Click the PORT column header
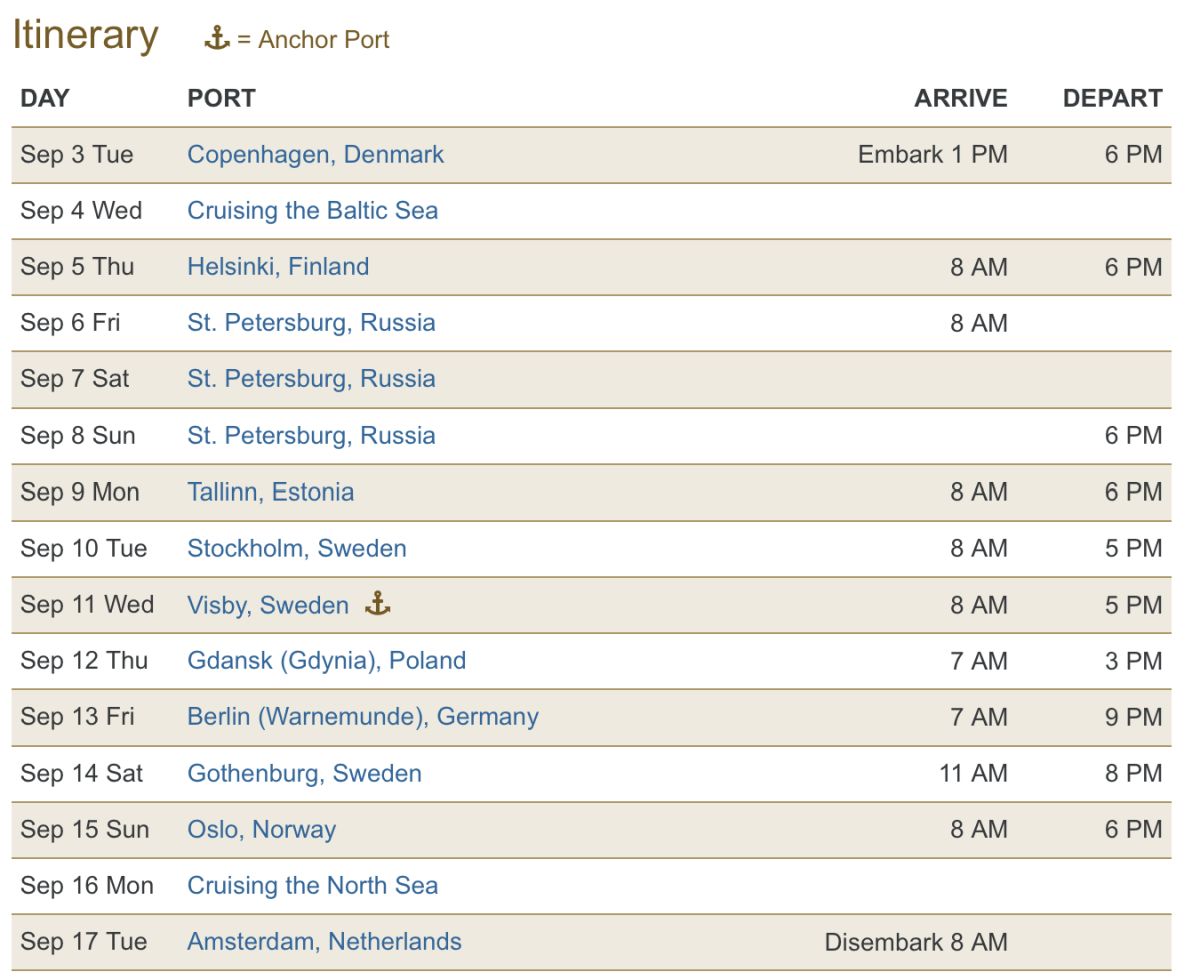1200x980 pixels. (x=221, y=98)
